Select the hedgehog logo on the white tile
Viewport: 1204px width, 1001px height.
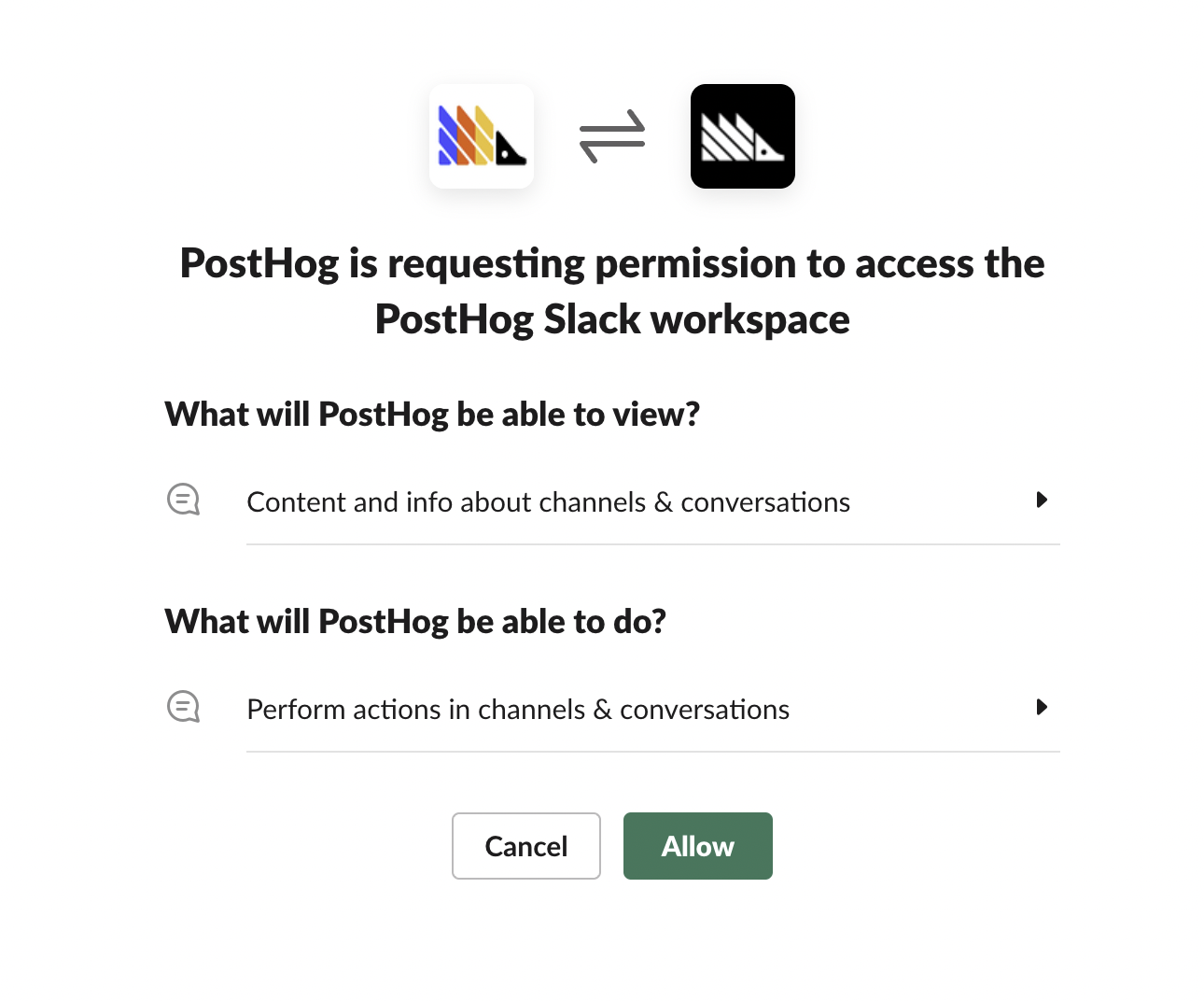(482, 135)
